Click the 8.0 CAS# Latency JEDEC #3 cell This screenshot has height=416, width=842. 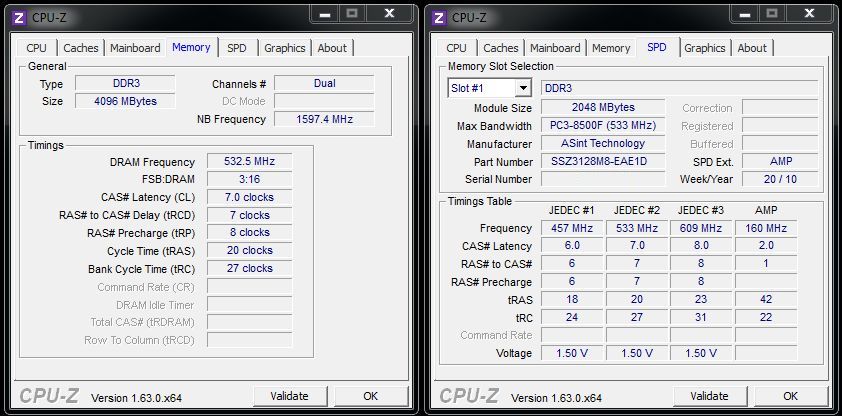(701, 245)
